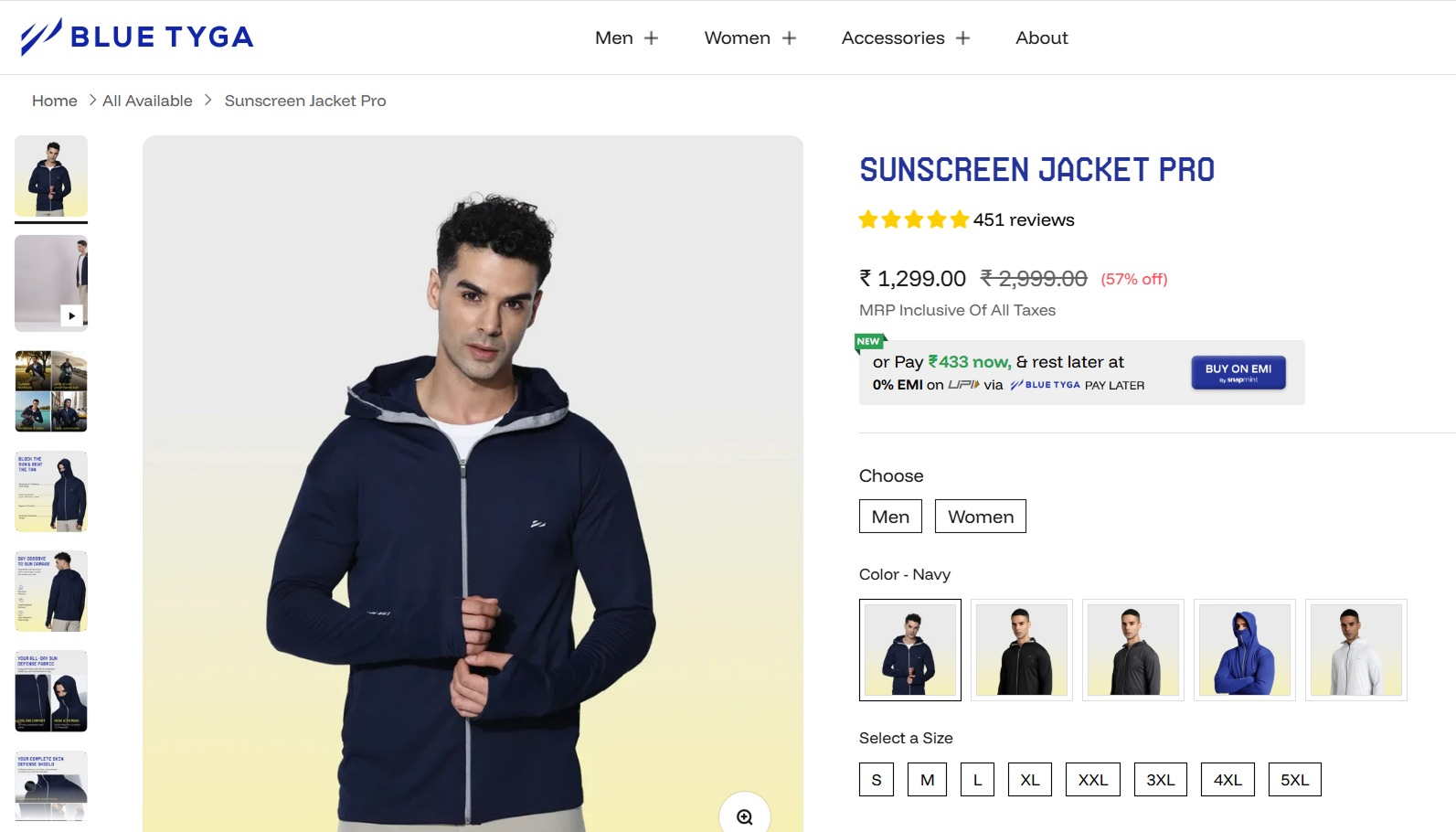Select size XL

1029,780
